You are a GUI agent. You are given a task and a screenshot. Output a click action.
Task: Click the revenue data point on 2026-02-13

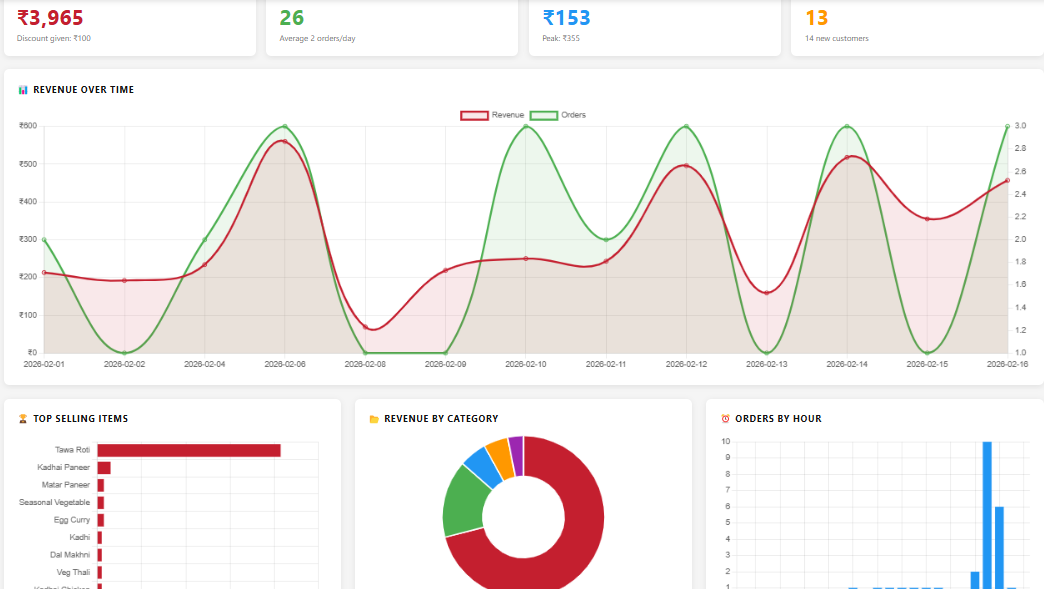(x=767, y=293)
